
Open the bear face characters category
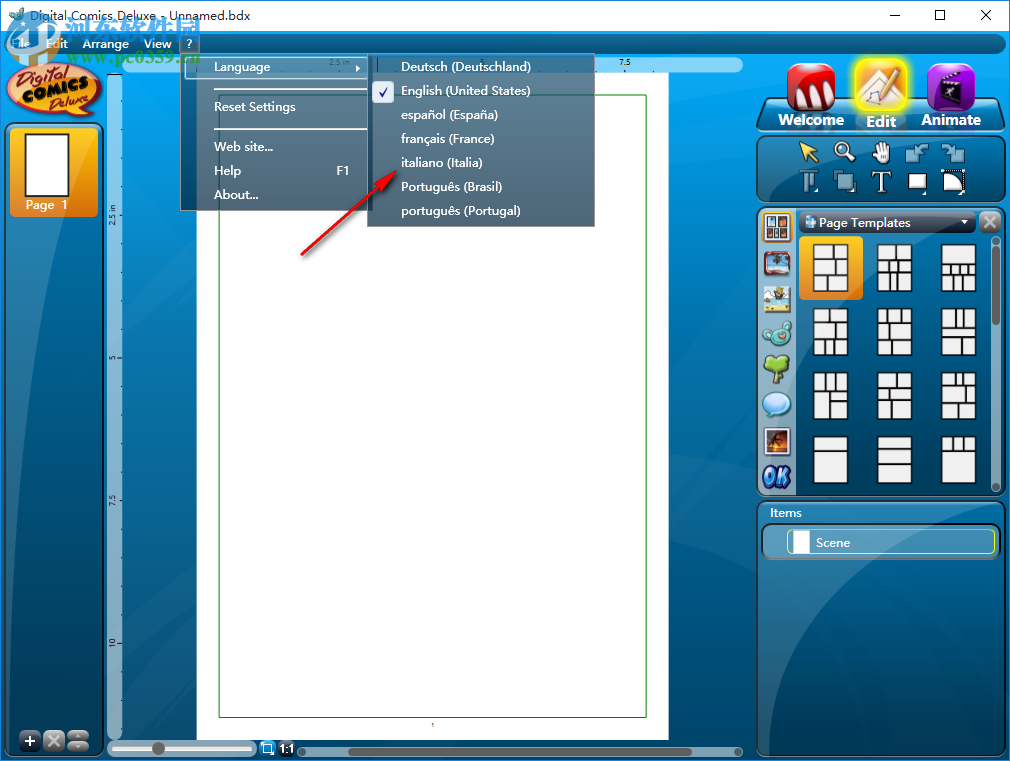777,334
